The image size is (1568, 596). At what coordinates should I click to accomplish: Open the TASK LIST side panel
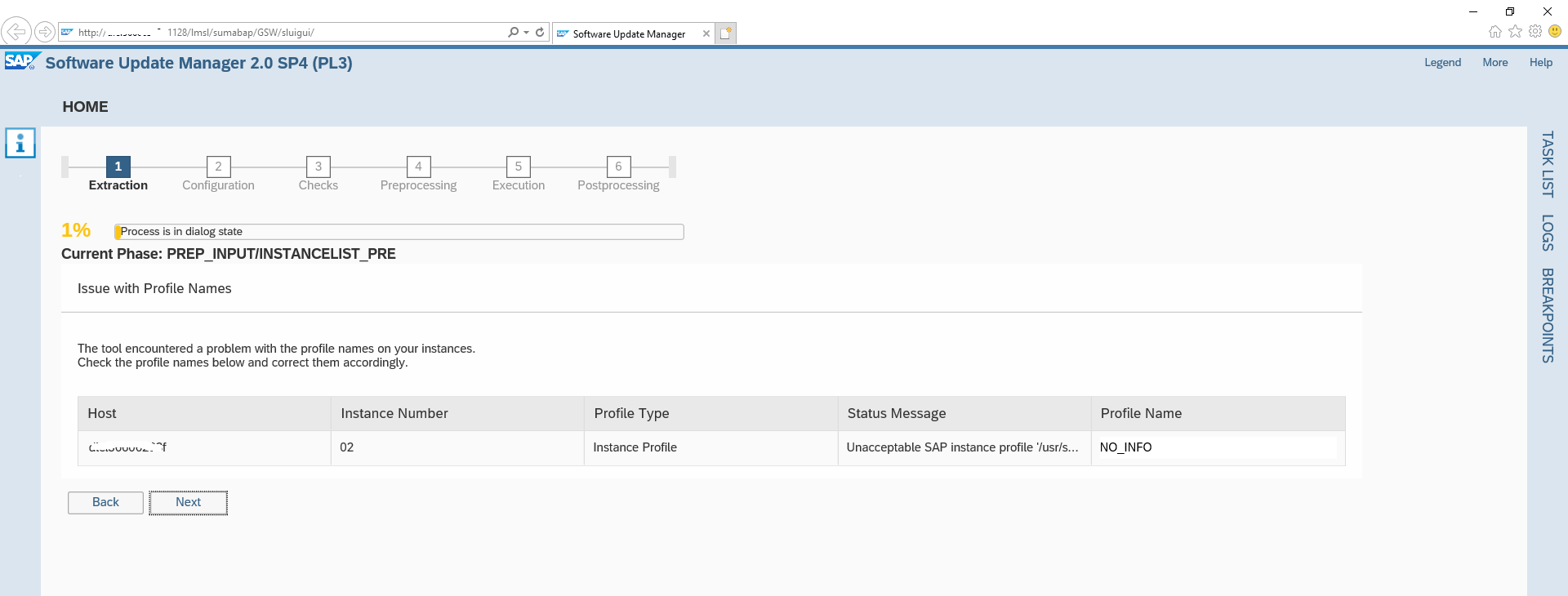[x=1547, y=164]
